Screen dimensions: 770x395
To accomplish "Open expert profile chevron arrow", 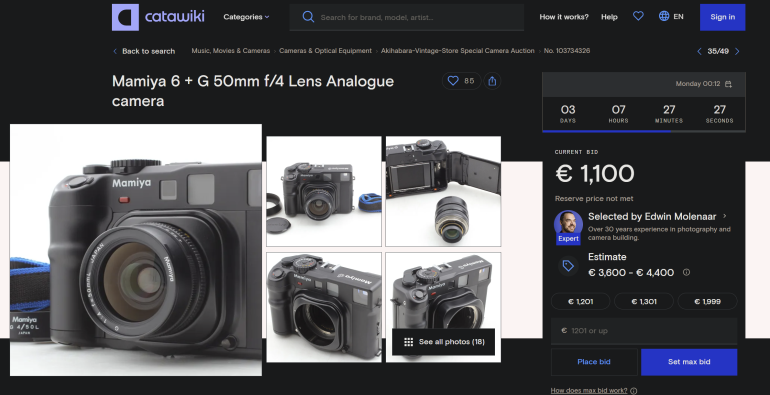I will [x=725, y=216].
